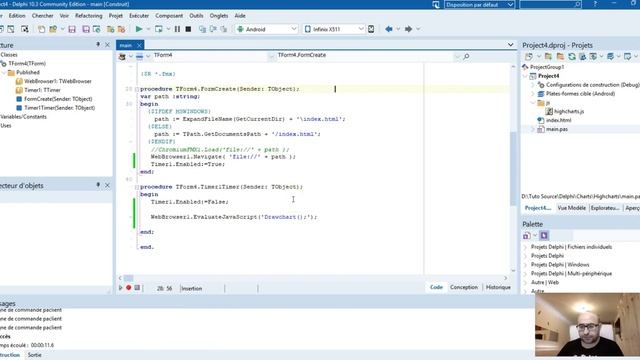Screen dimensions: 640x360
Task: Switch to the Explorateu... tab
Action: [605, 208]
